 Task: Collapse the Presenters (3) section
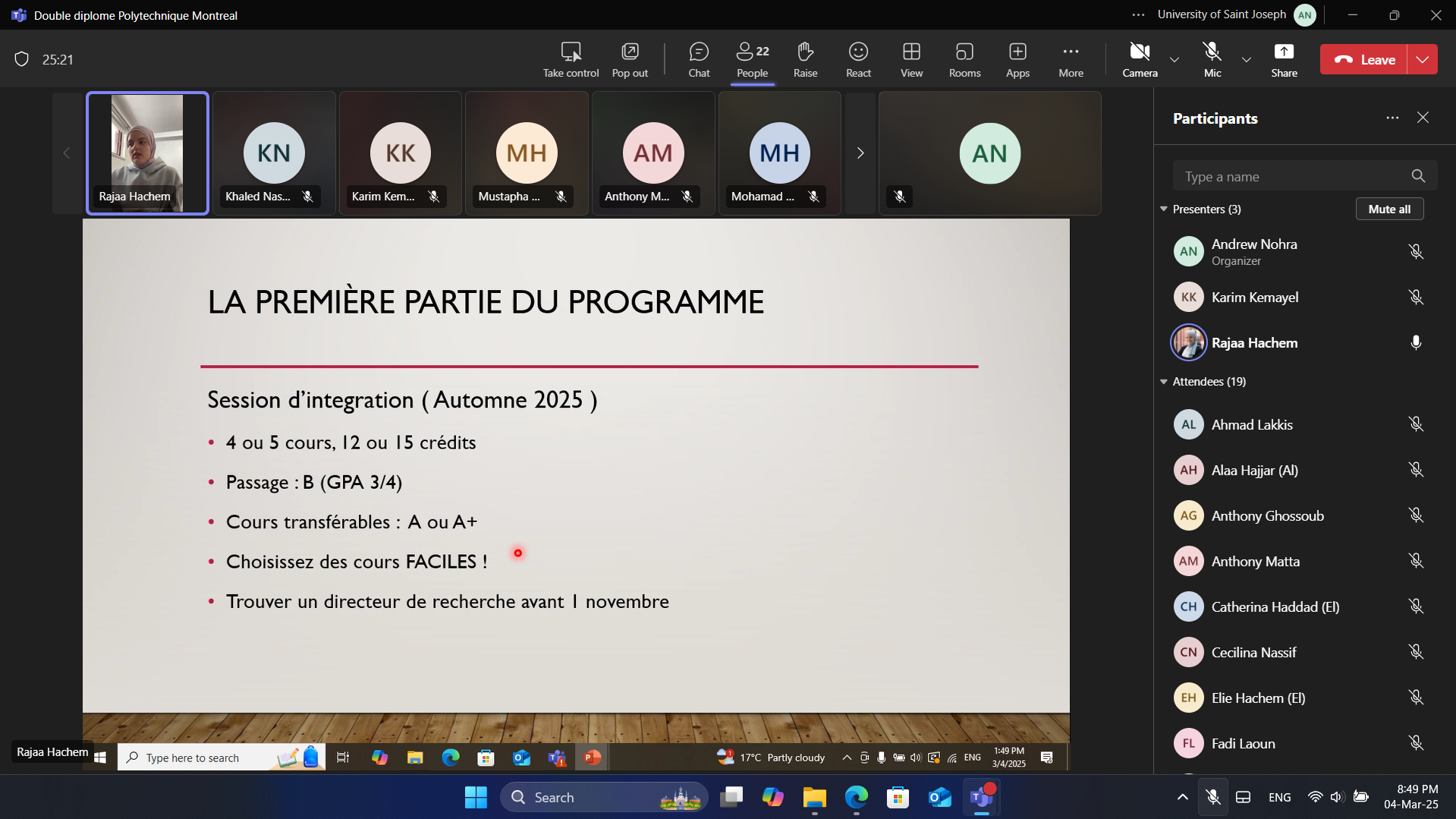[1164, 209]
